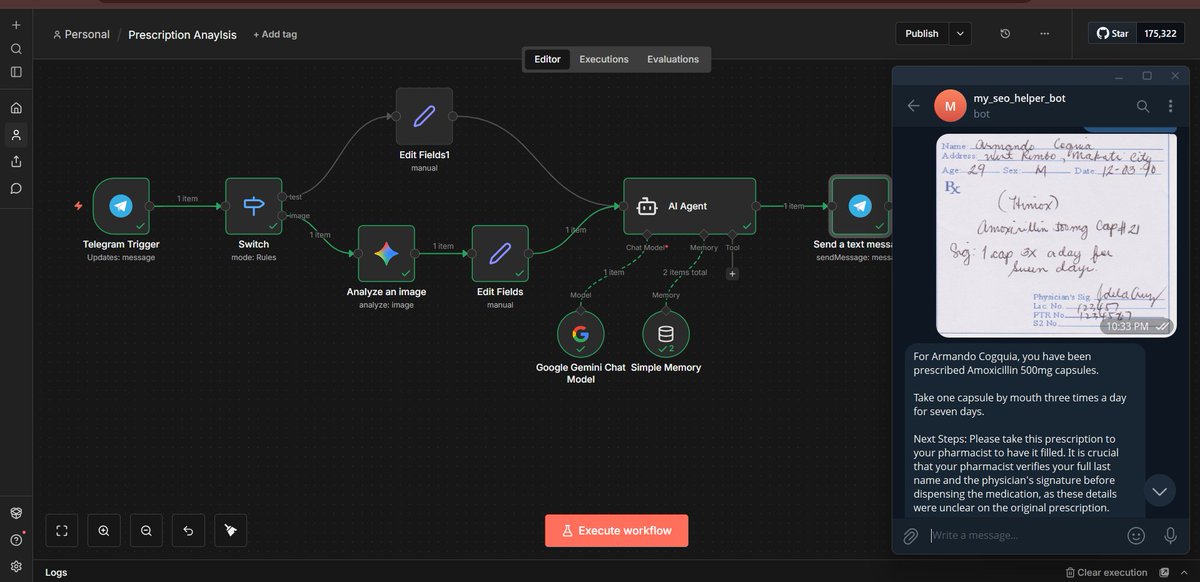This screenshot has height=582, width=1200.
Task: Add a tool with the plus under Tool
Action: [732, 273]
